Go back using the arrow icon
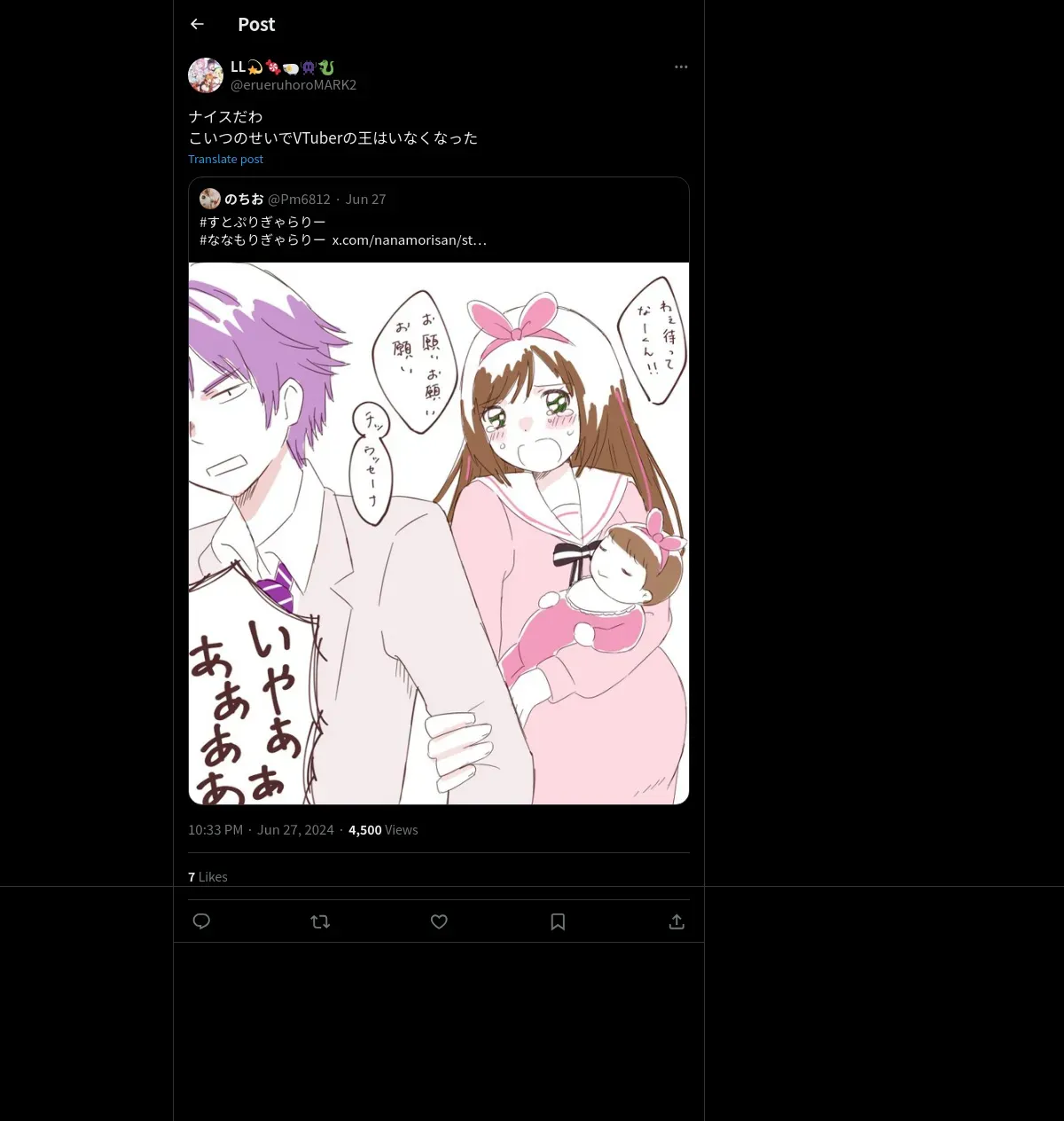This screenshot has height=1121, width=1064. 197,24
